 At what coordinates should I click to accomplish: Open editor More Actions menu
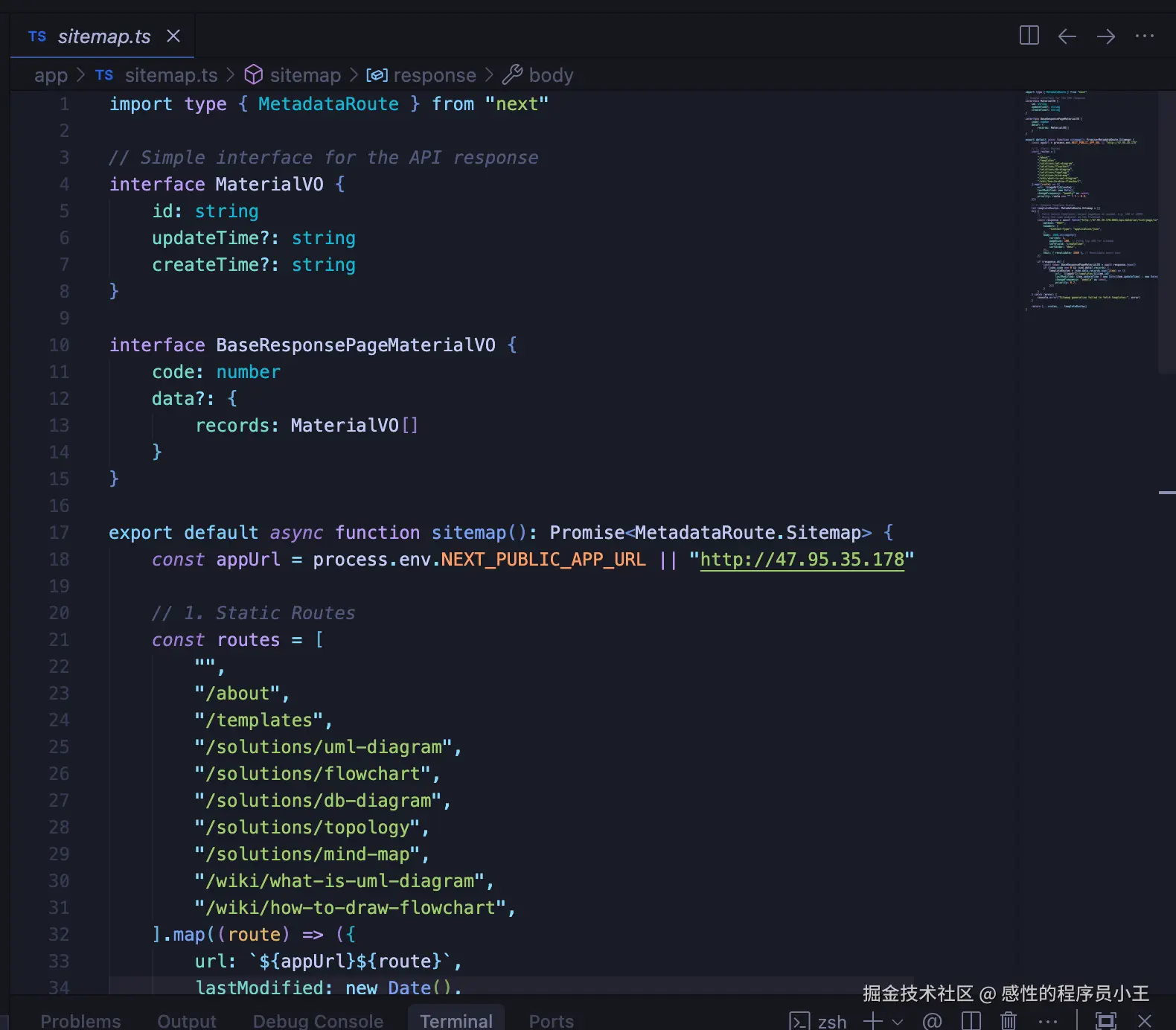point(1145,36)
